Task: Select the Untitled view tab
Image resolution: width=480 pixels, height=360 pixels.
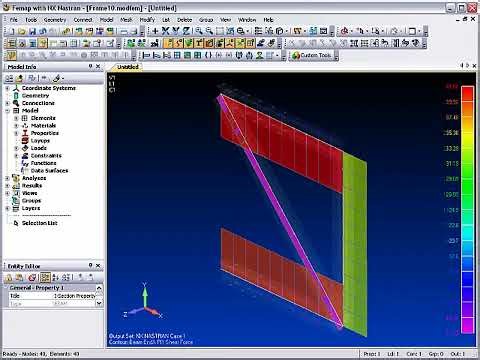Action: click(x=127, y=67)
